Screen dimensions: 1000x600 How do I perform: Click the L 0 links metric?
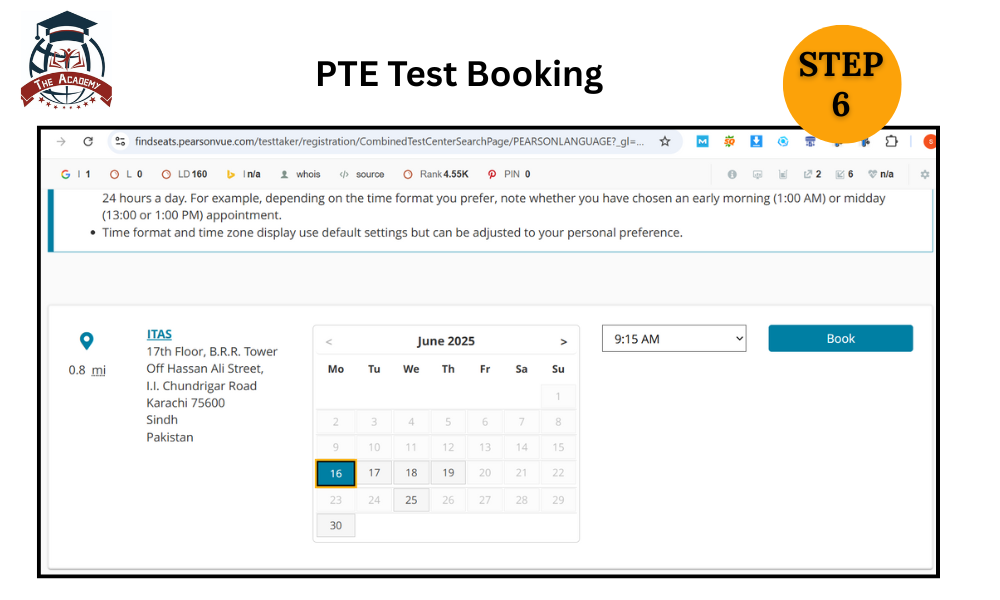pos(126,174)
